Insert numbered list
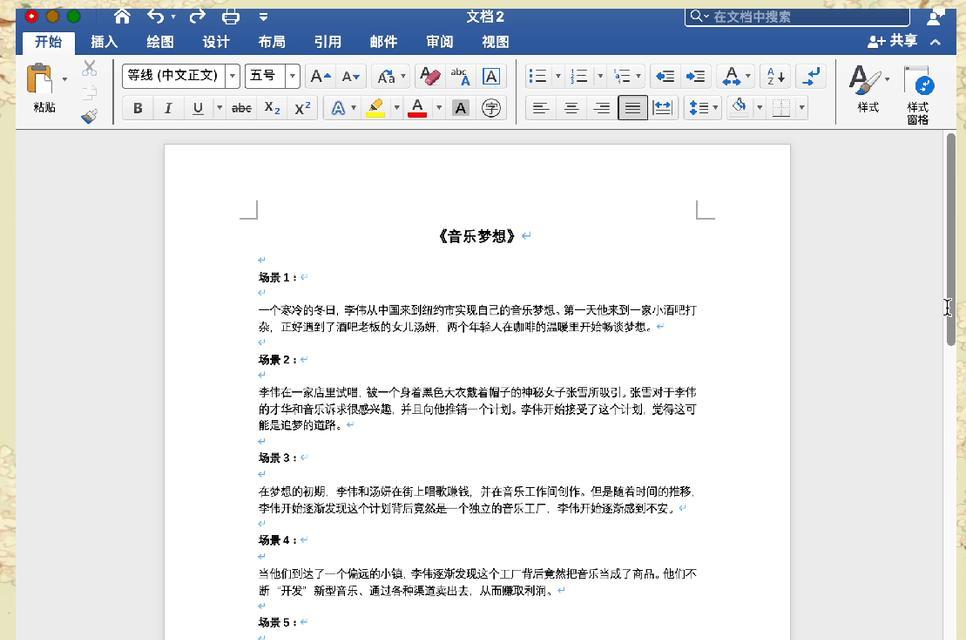Screen dimensions: 966x640 (x=579, y=76)
